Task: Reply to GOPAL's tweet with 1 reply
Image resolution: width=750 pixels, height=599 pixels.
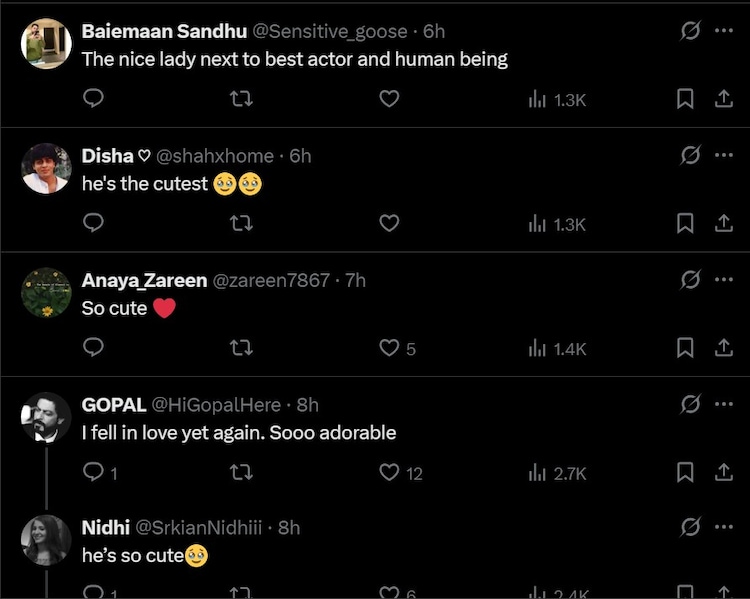Action: 94,472
